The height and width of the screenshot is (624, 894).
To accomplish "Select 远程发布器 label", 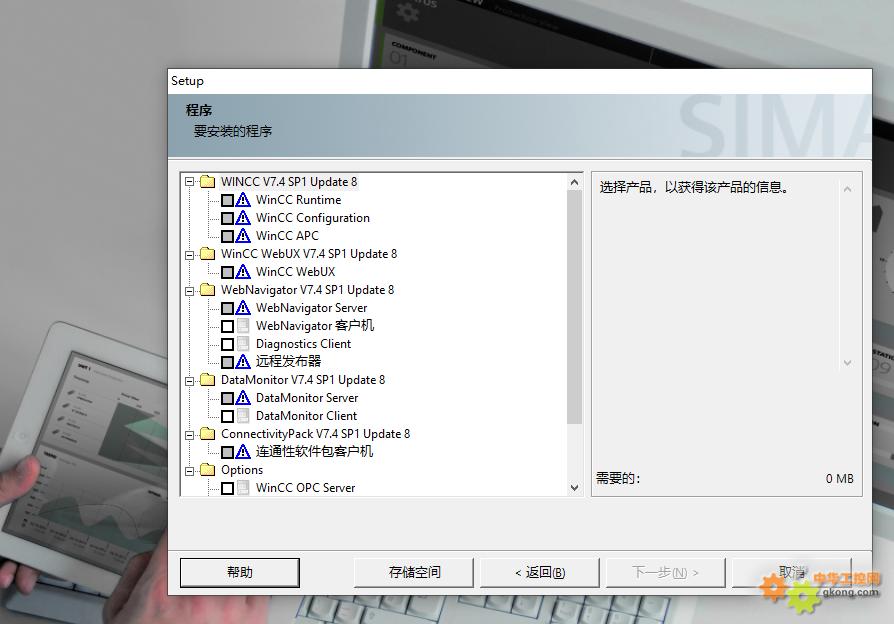I will 288,362.
